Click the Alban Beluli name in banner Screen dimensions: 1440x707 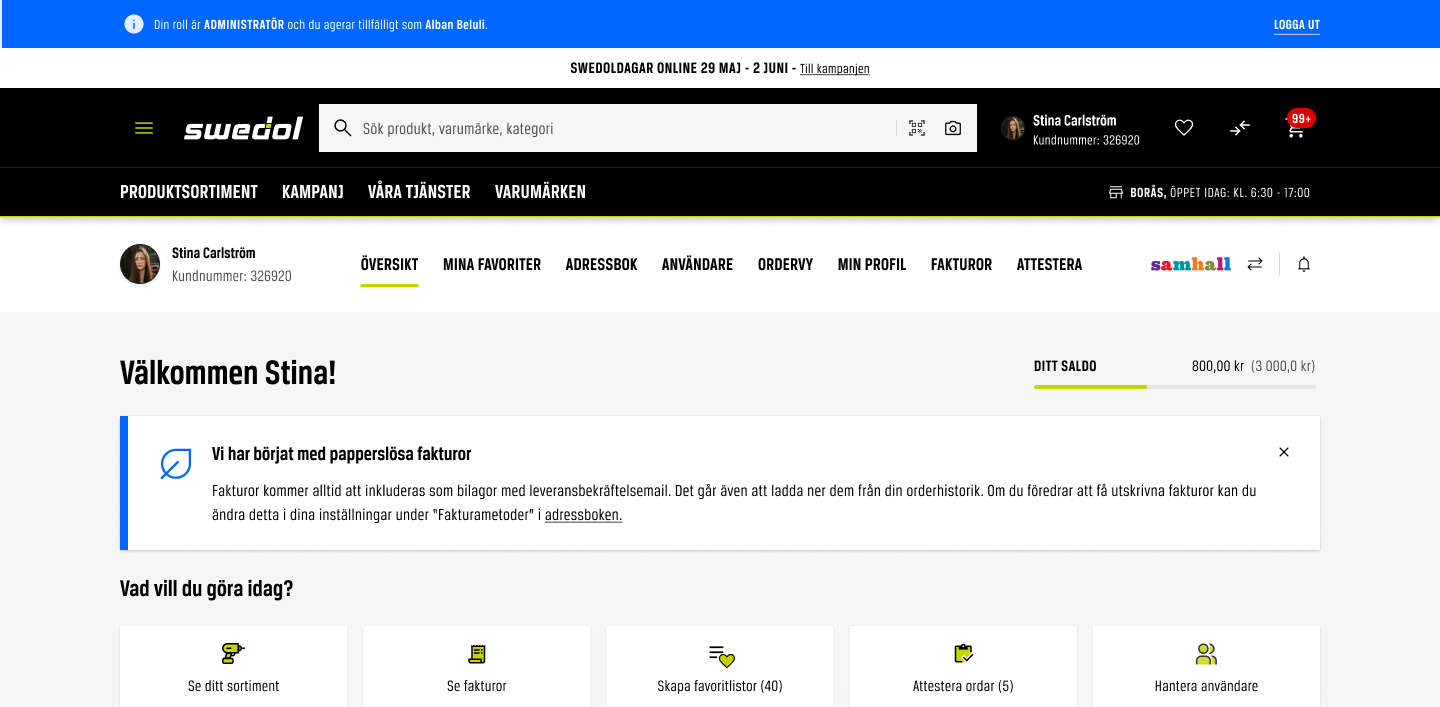pos(455,24)
